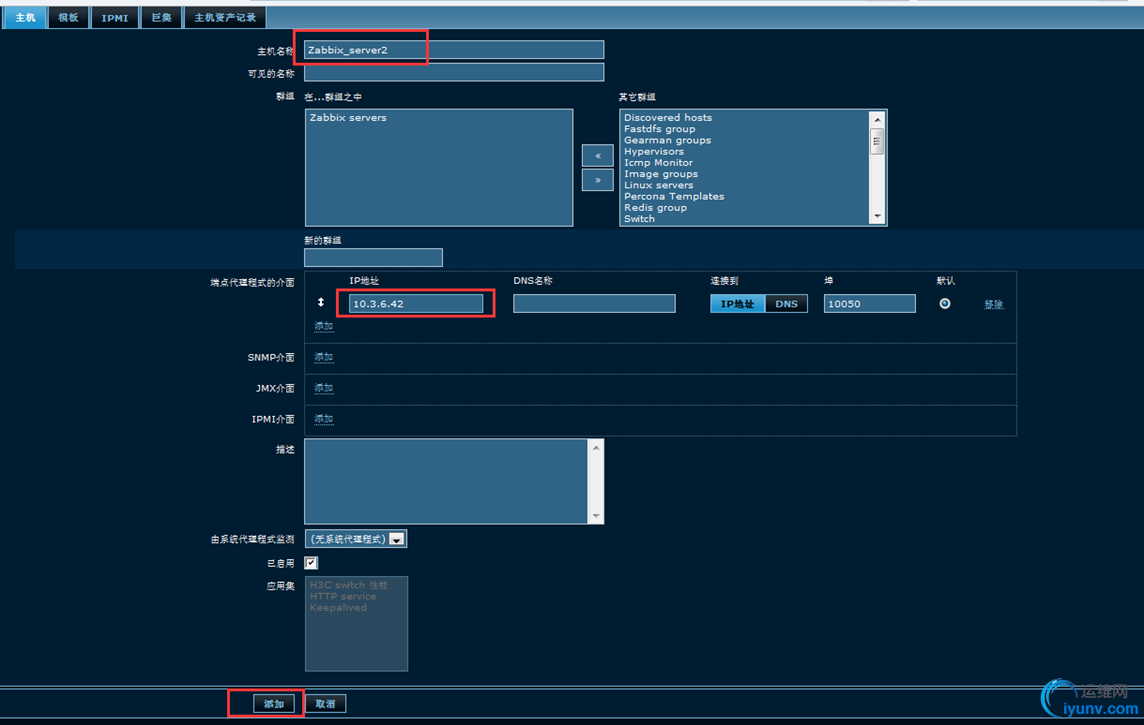
Task: Click "Keepalived" in the applications list
Action: coord(338,608)
